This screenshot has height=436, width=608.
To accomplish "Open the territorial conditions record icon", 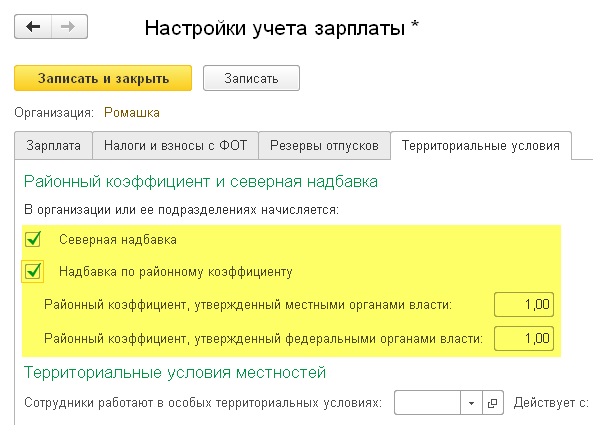I will pyautogui.click(x=493, y=403).
